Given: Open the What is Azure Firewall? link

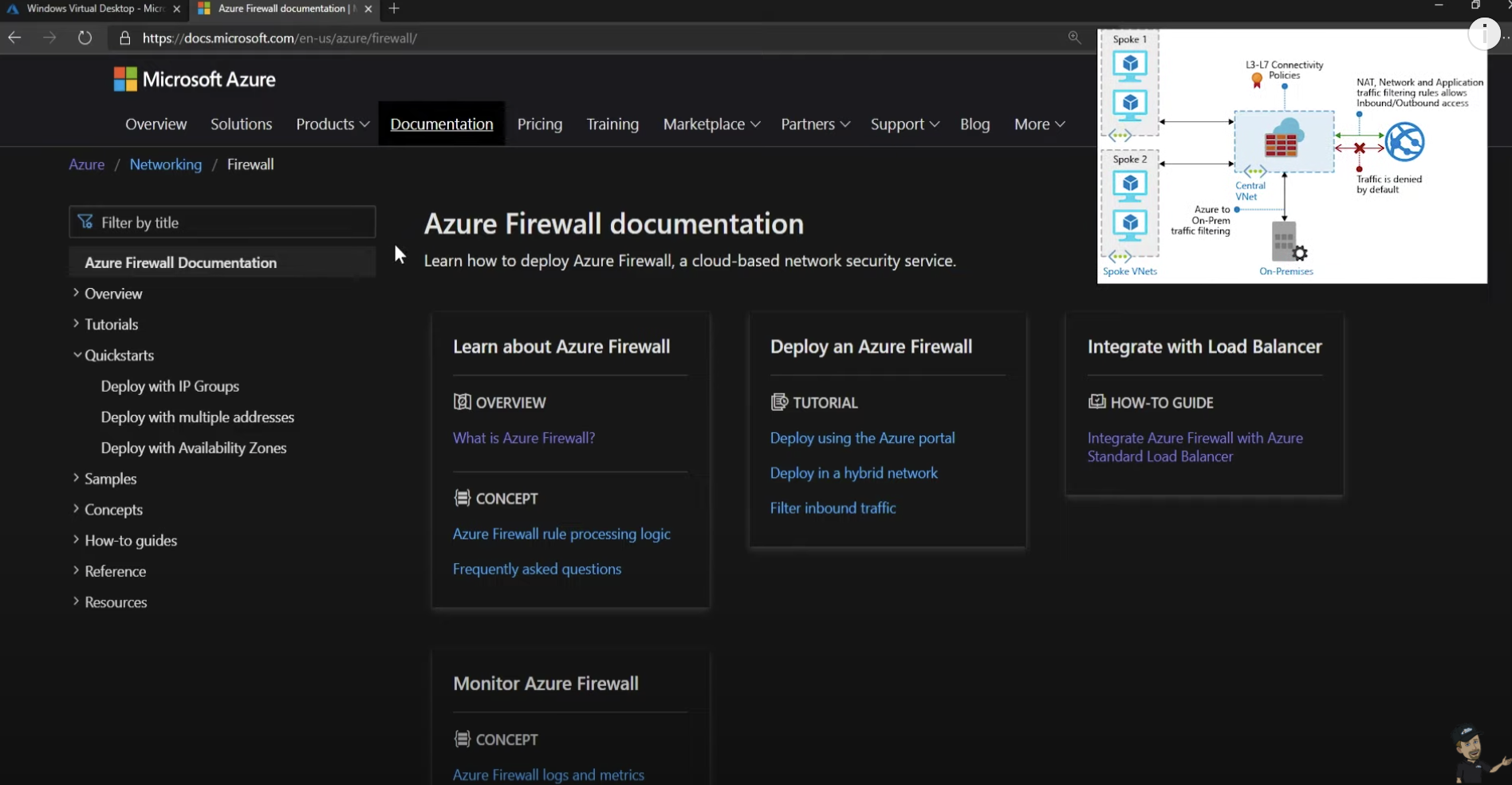Looking at the screenshot, I should [523, 438].
